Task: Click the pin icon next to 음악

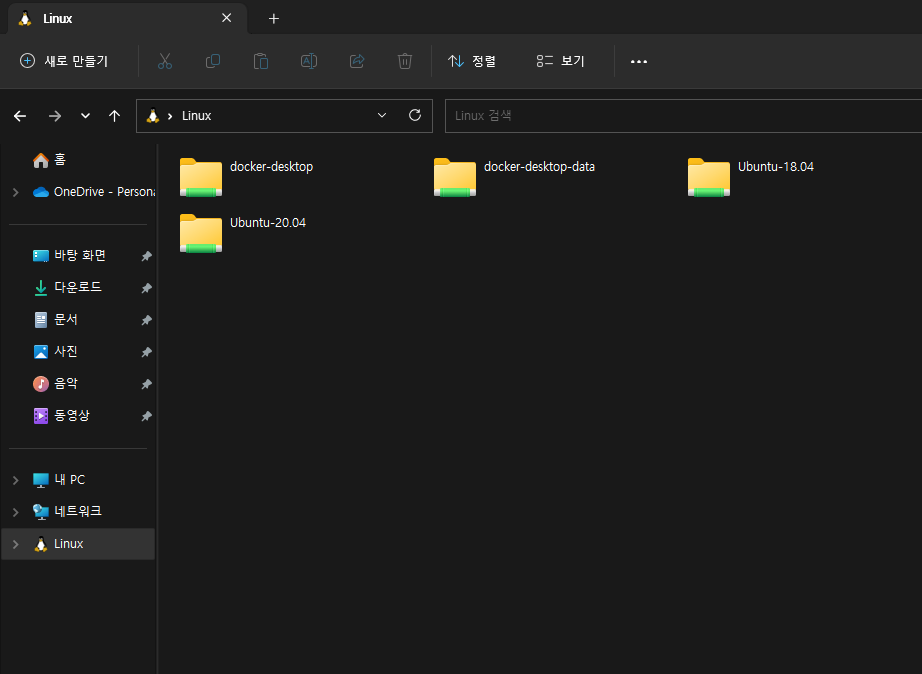Action: click(x=146, y=384)
